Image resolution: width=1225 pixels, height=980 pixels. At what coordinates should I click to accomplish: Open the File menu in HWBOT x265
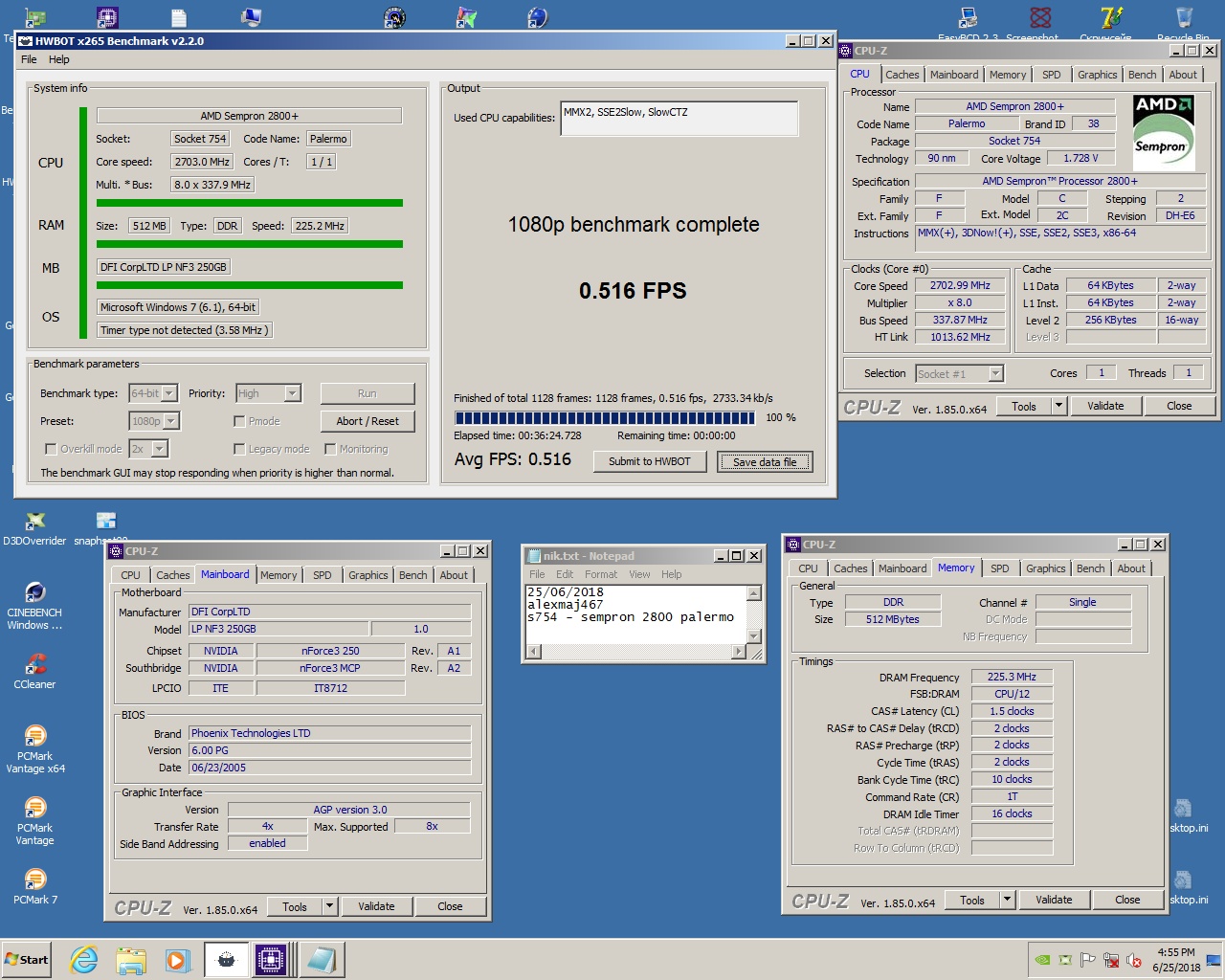point(29,59)
